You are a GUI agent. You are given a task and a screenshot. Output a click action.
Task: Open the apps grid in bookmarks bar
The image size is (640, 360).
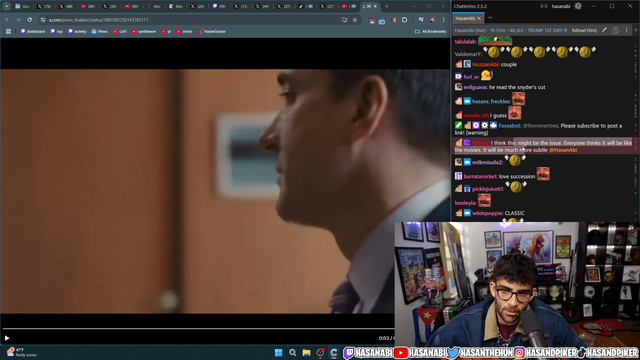[x=8, y=31]
